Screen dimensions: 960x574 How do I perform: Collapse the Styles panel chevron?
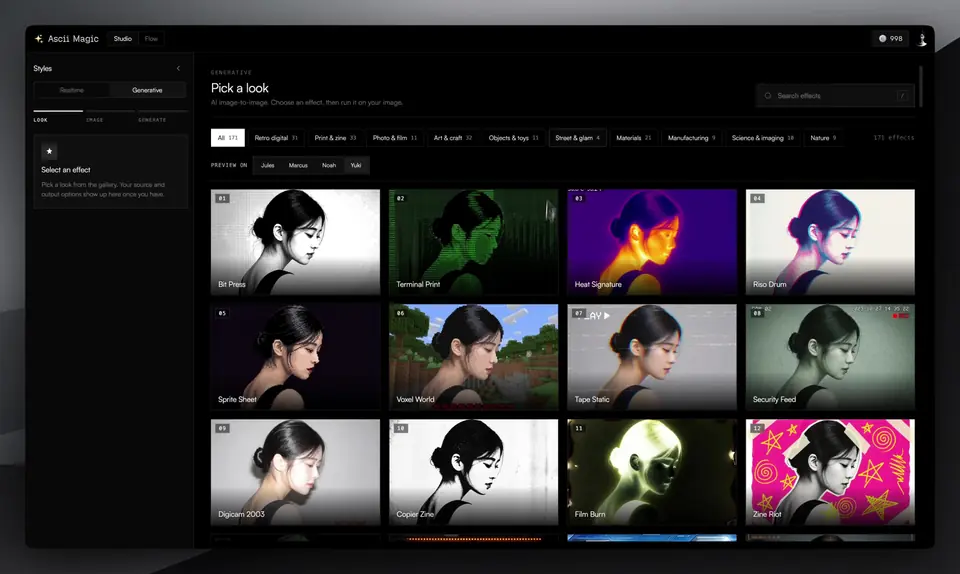pyautogui.click(x=178, y=69)
